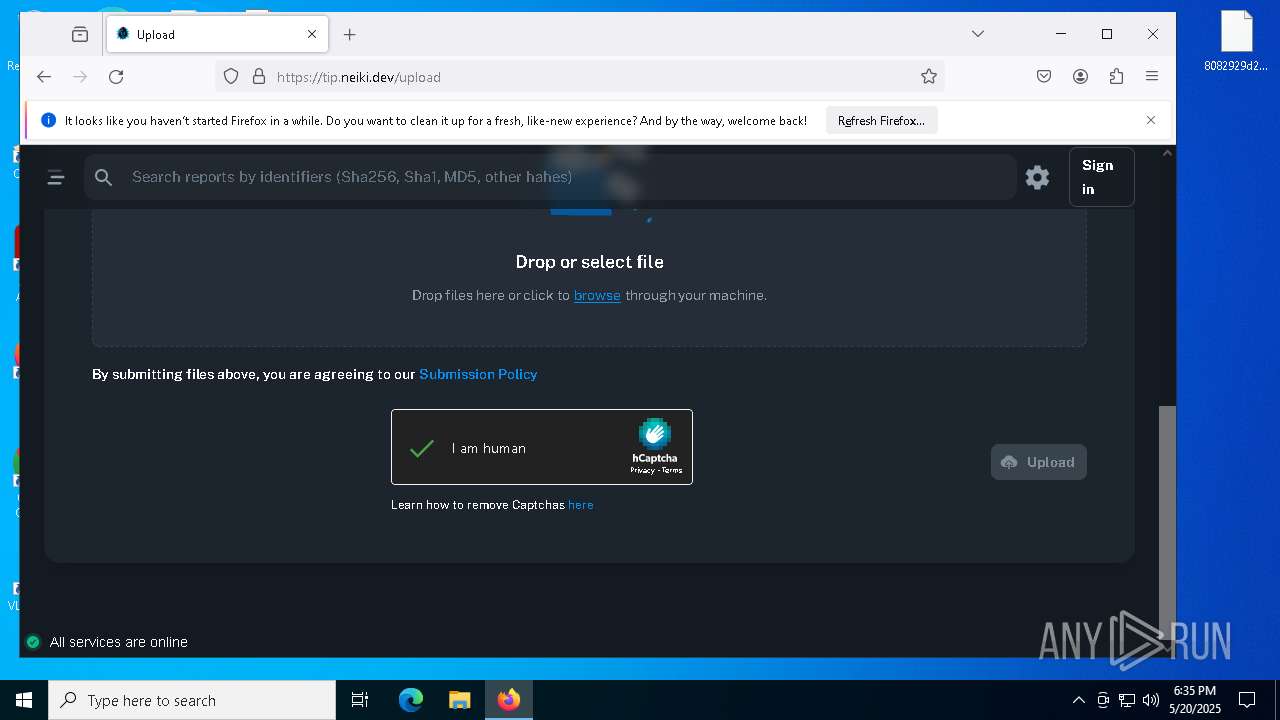1280x720 pixels.
Task: Select the Upload browser tab
Action: coord(218,34)
